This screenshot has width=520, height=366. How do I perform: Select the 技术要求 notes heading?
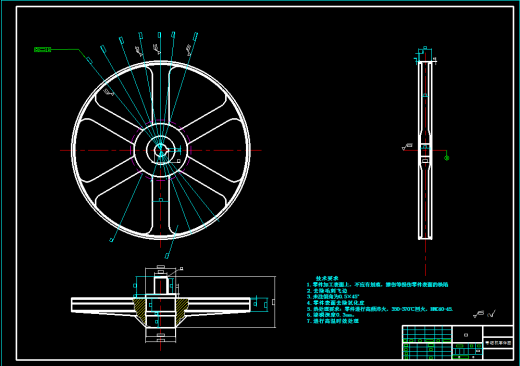click(x=327, y=278)
